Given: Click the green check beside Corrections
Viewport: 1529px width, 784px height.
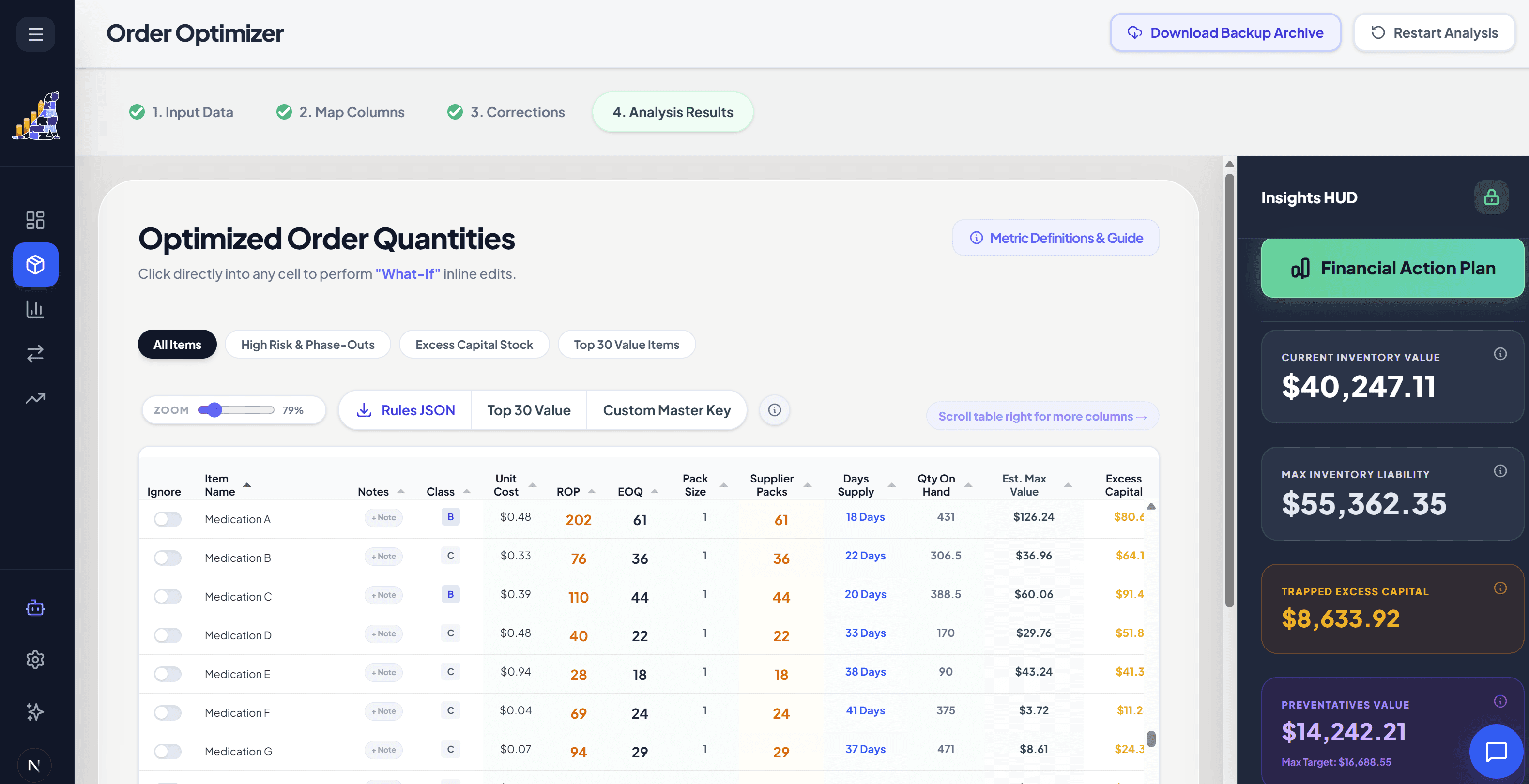Looking at the screenshot, I should [455, 112].
